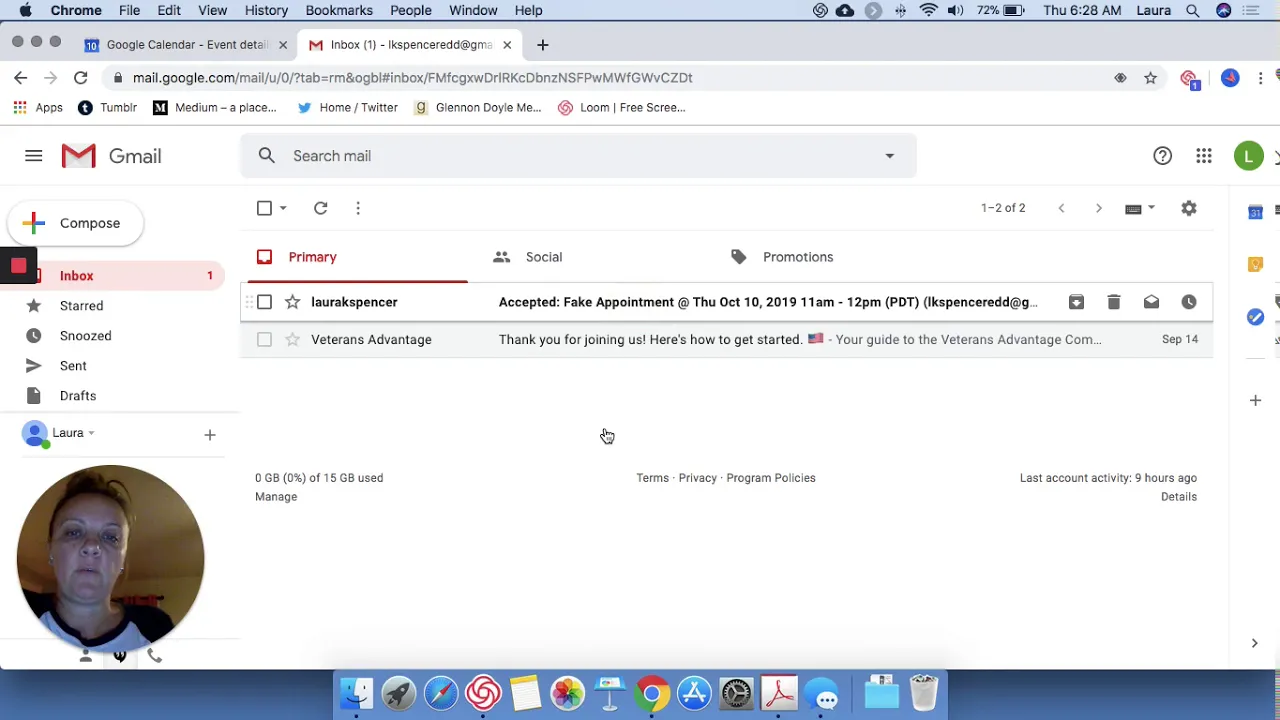Click the search magnifier icon in Gmail
Screen dimensions: 1280x720
point(266,155)
